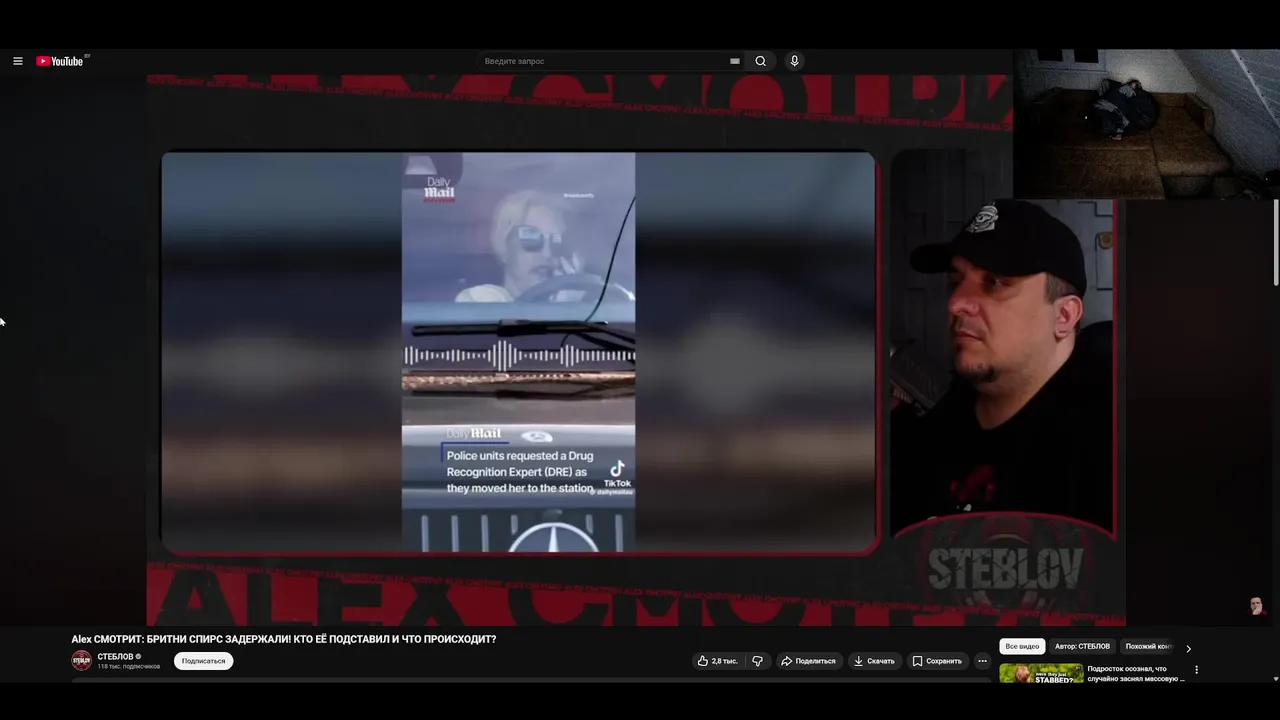Click the 'Скачать' download button
Screen dimensions: 1280x720
click(874, 661)
